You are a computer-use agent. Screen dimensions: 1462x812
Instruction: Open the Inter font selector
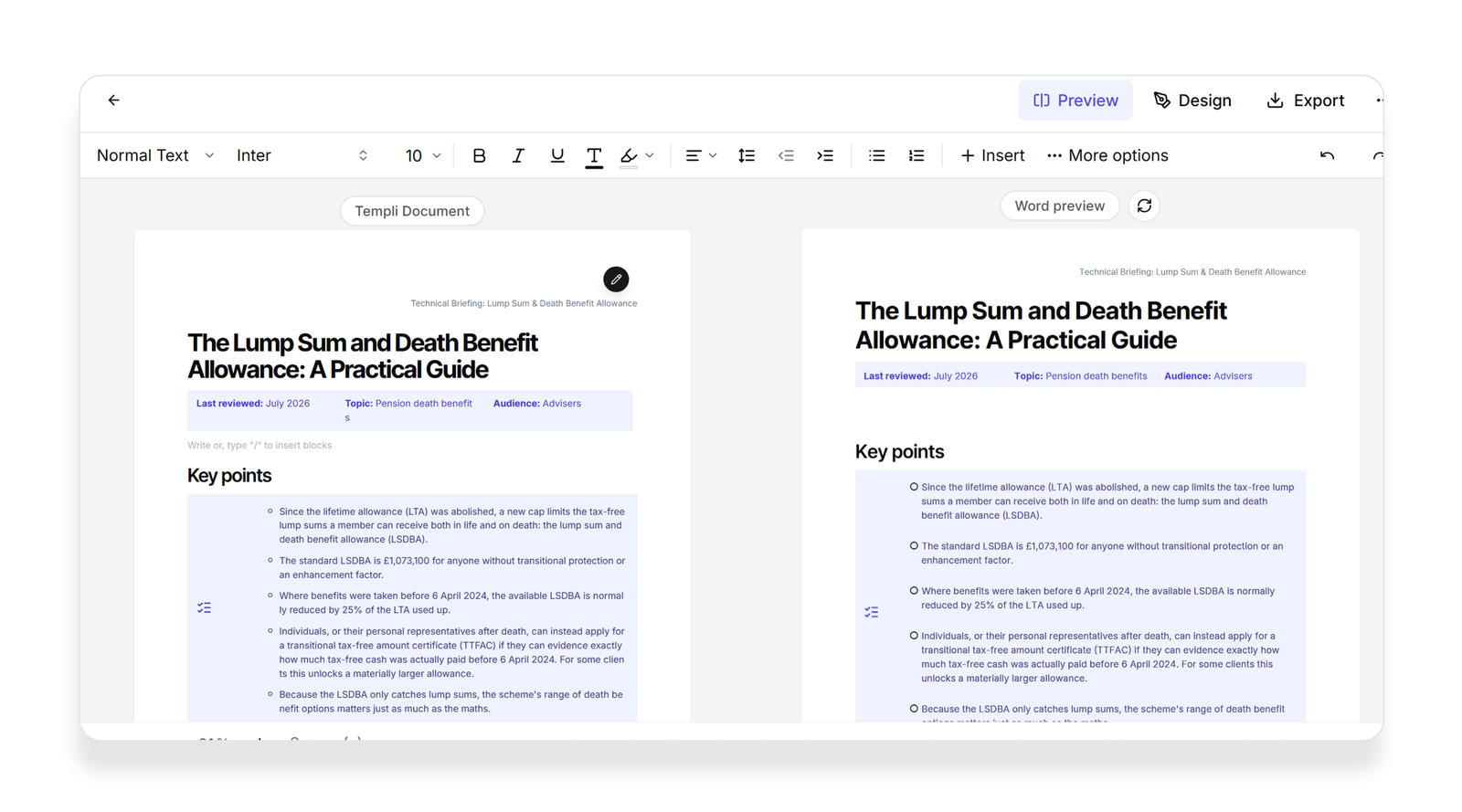302,155
